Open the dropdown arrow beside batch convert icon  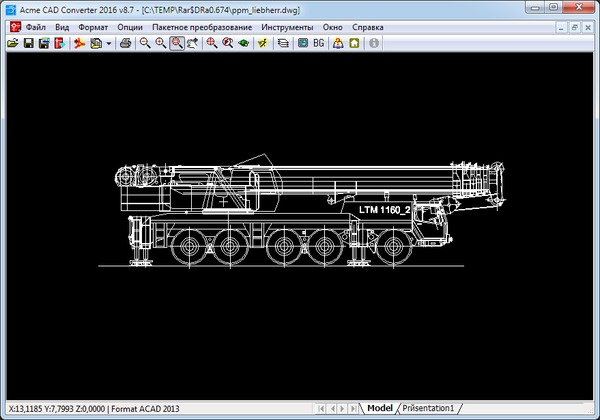point(109,44)
